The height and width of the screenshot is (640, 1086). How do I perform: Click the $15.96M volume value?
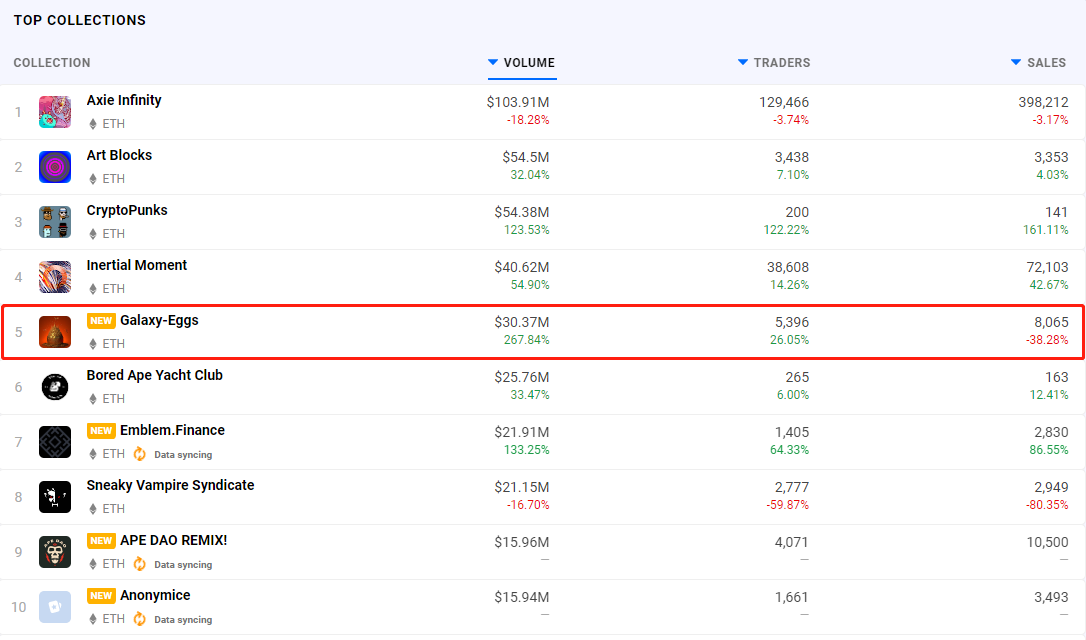[522, 542]
